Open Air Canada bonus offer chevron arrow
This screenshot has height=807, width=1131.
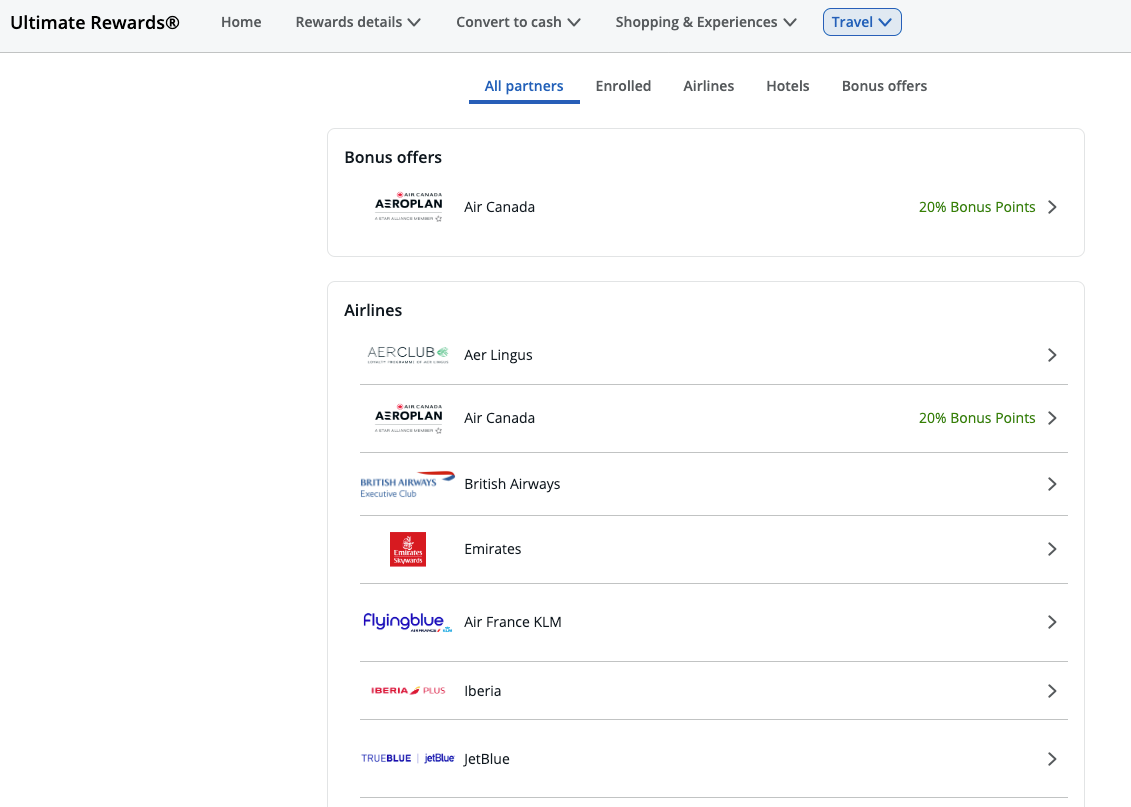pyautogui.click(x=1052, y=207)
